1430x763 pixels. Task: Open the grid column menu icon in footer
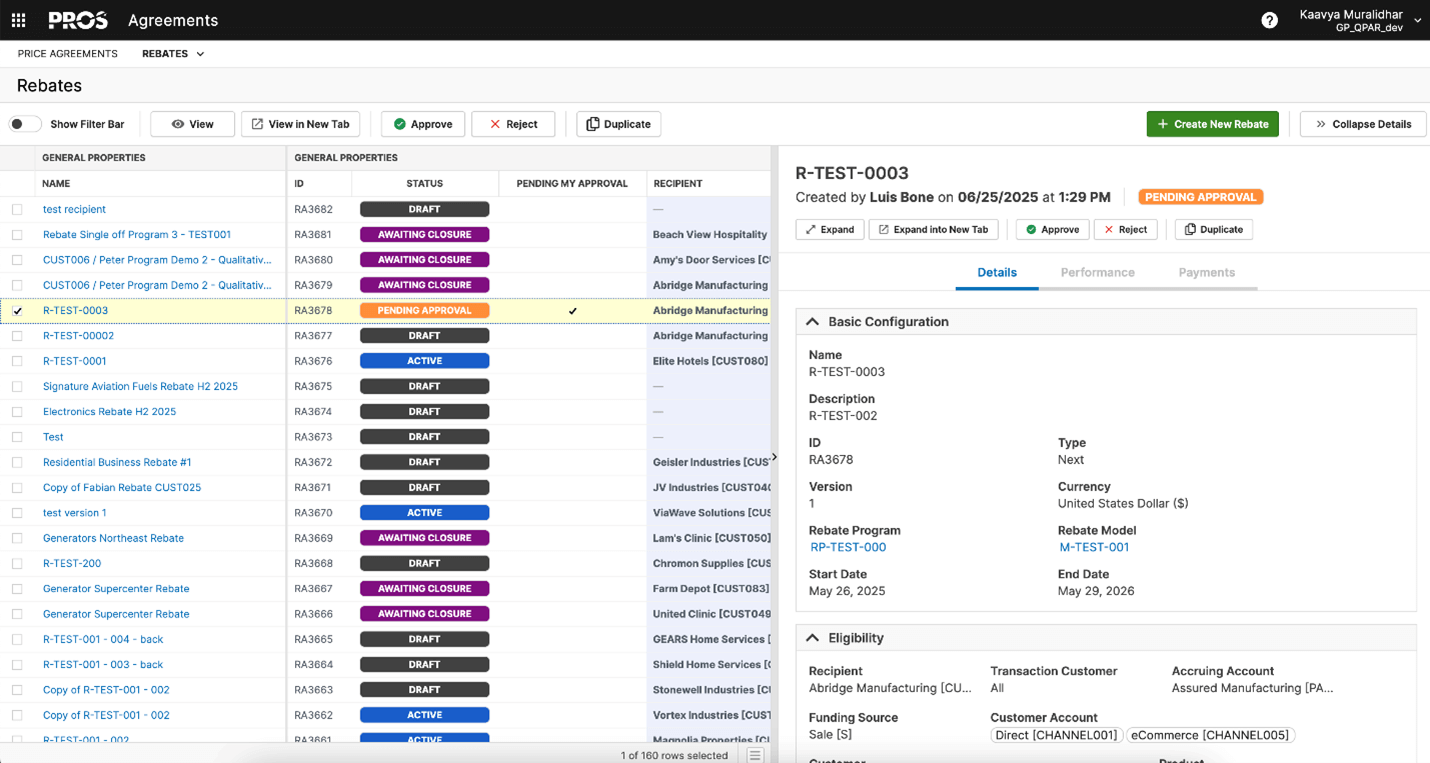tap(755, 755)
